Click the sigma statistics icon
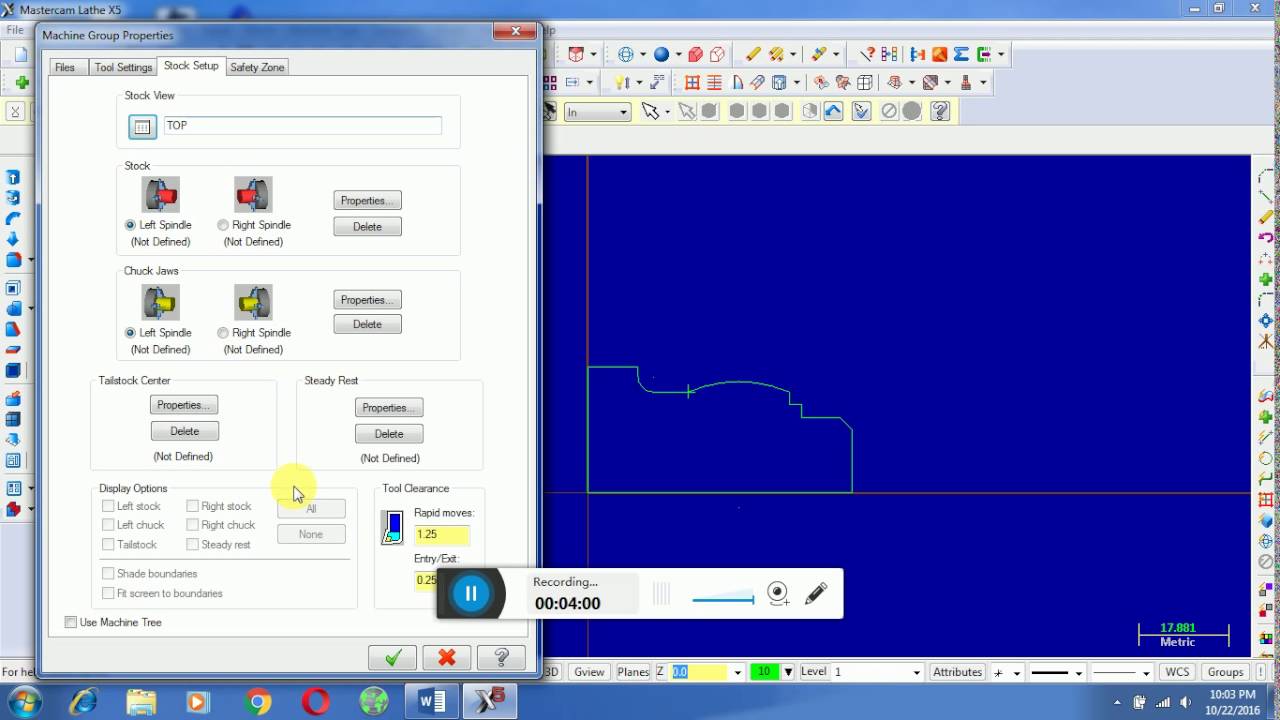The height and width of the screenshot is (720, 1280). click(961, 54)
